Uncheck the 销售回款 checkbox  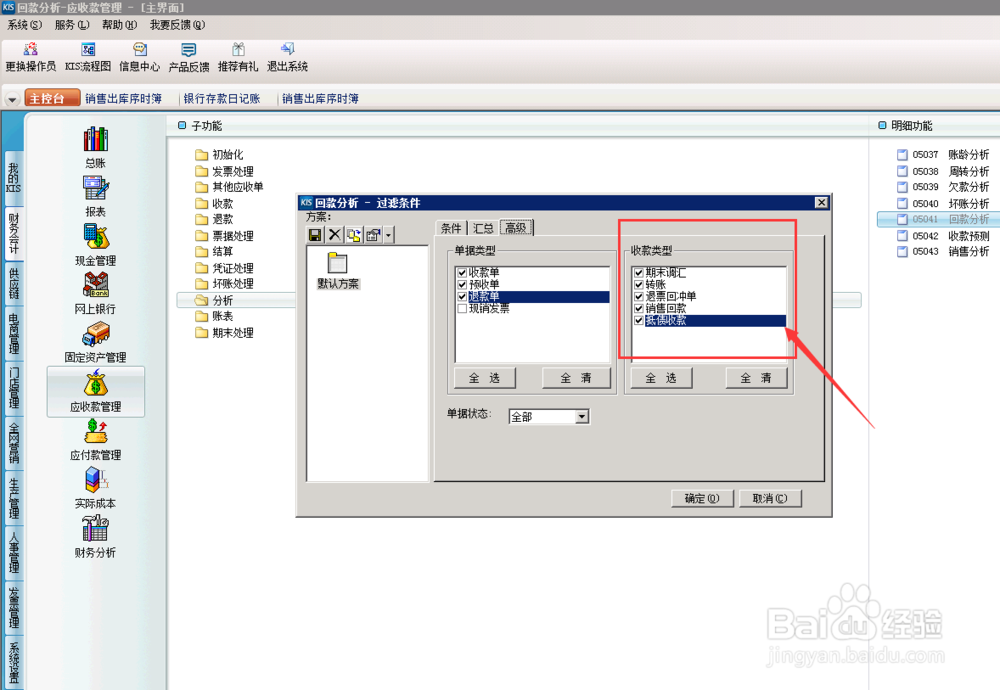[x=638, y=309]
